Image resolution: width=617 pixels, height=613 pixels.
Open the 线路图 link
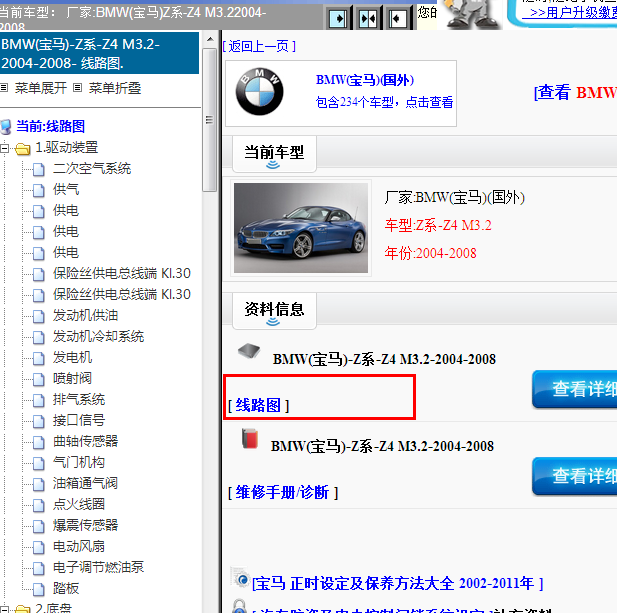(x=258, y=405)
